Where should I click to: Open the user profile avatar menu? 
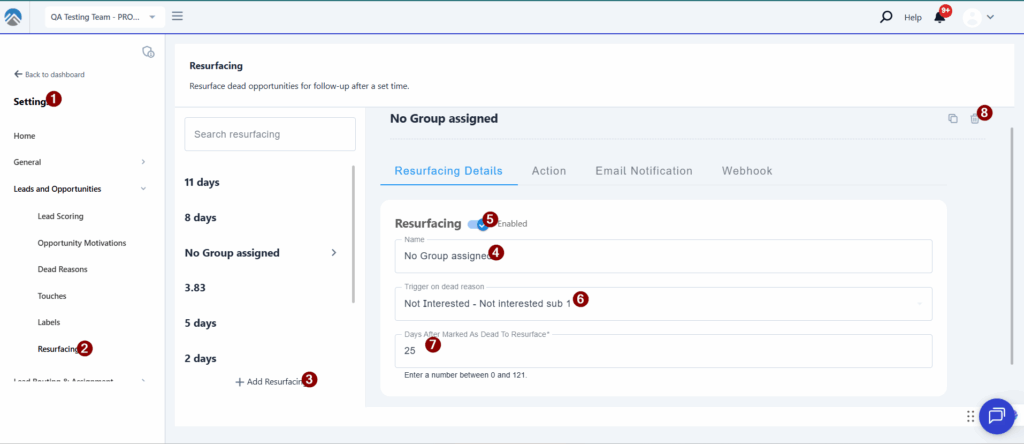(x=978, y=17)
